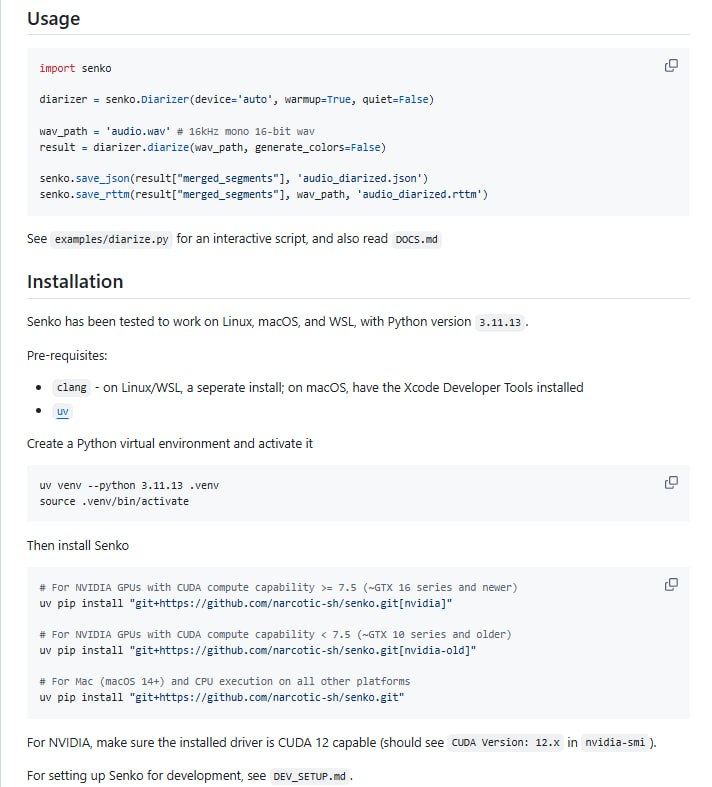Click the DEV_SETUP.md file reference

click(309, 776)
